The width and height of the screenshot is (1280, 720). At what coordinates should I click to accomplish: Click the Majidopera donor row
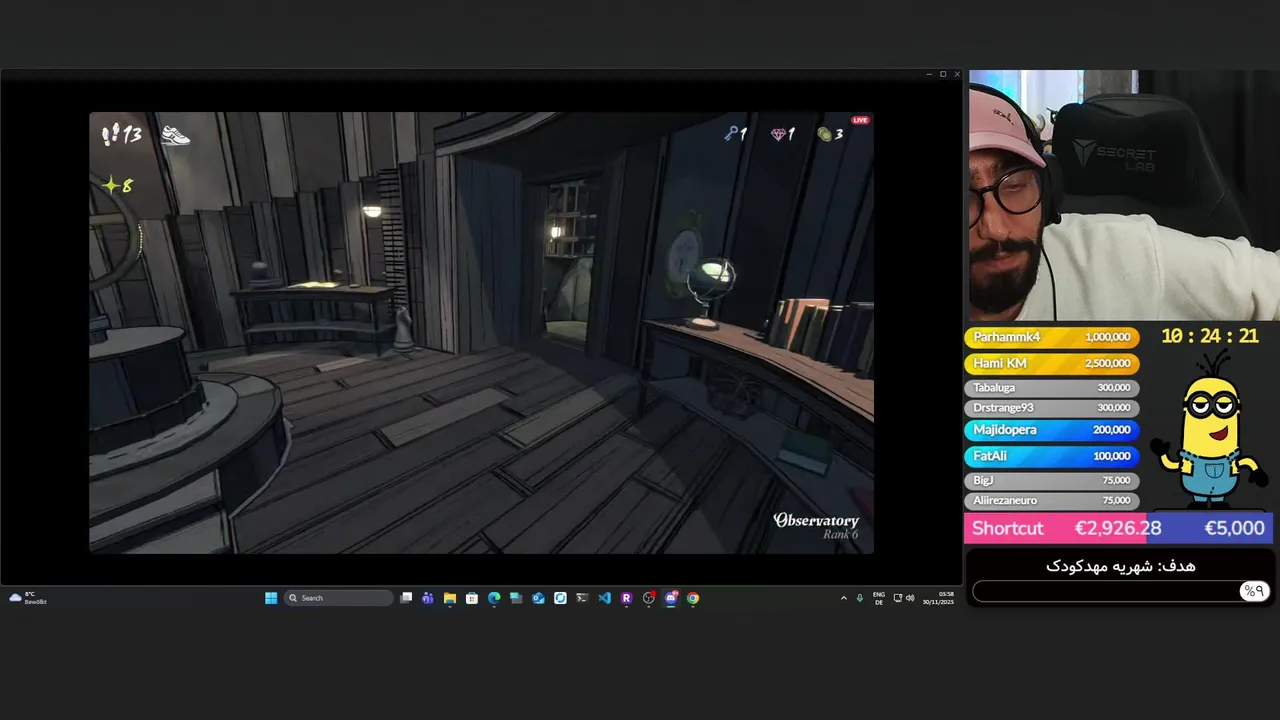[x=1051, y=429]
